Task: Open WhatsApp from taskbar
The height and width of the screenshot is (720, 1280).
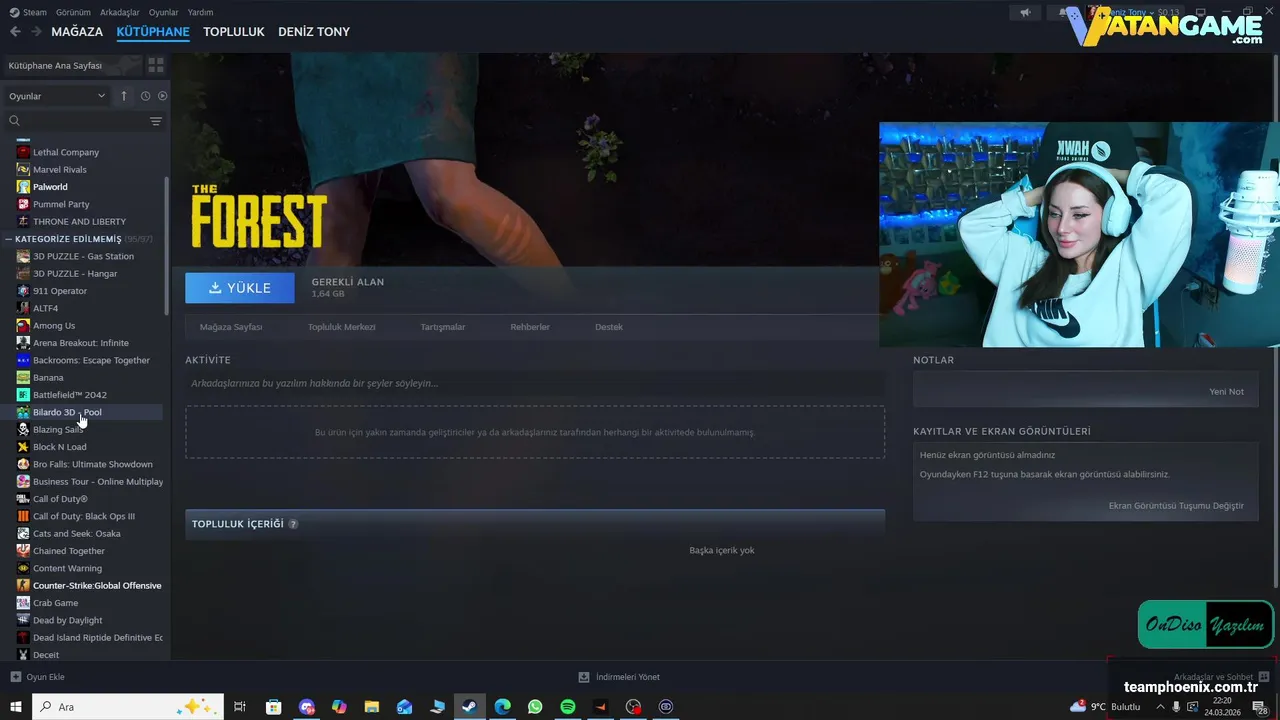Action: 535,706
